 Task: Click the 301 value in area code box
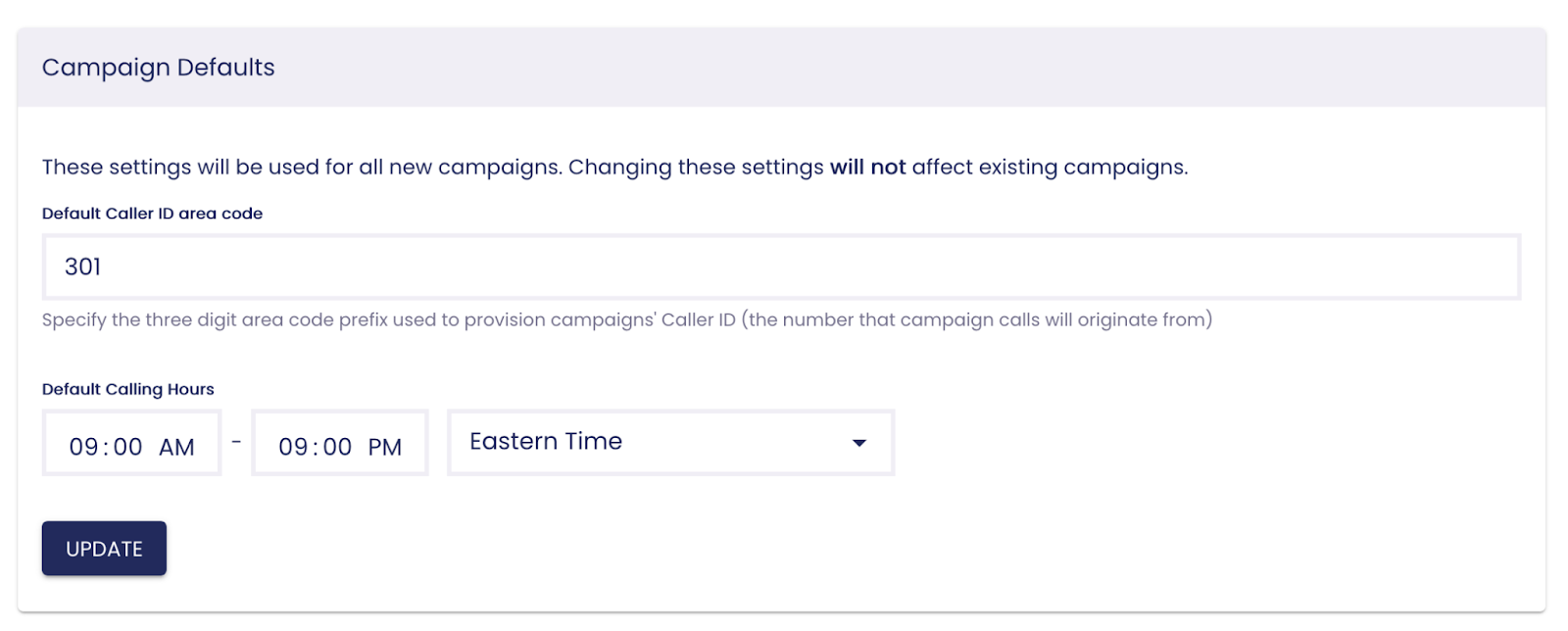click(83, 267)
